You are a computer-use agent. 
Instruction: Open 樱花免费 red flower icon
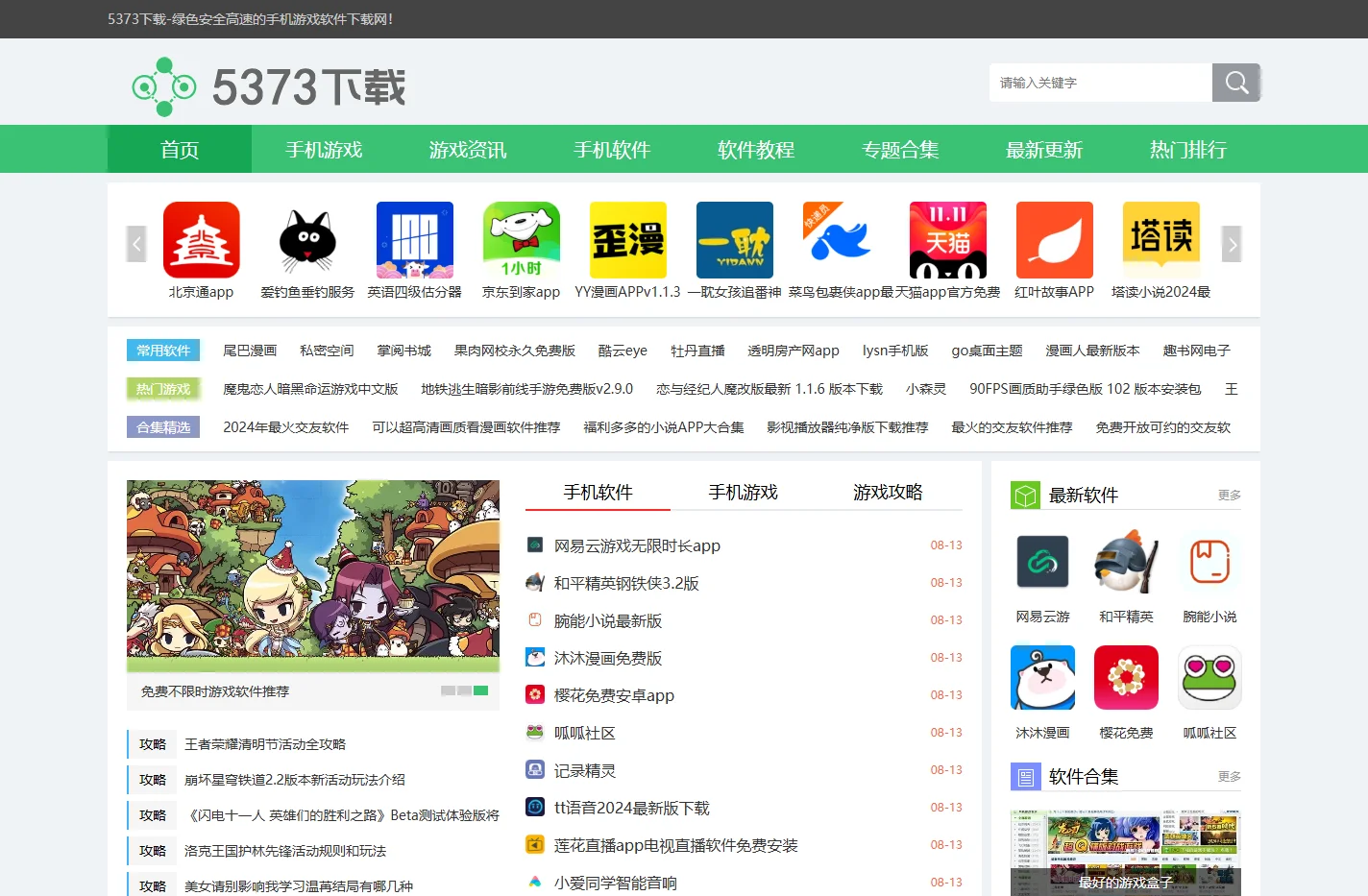(1126, 678)
